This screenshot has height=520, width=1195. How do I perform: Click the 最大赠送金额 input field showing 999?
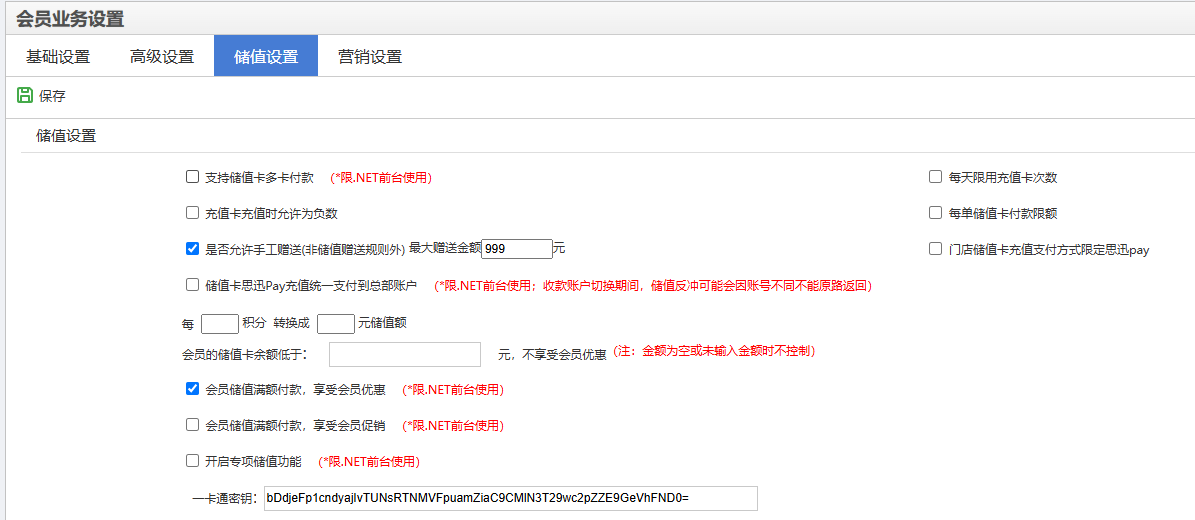point(517,249)
